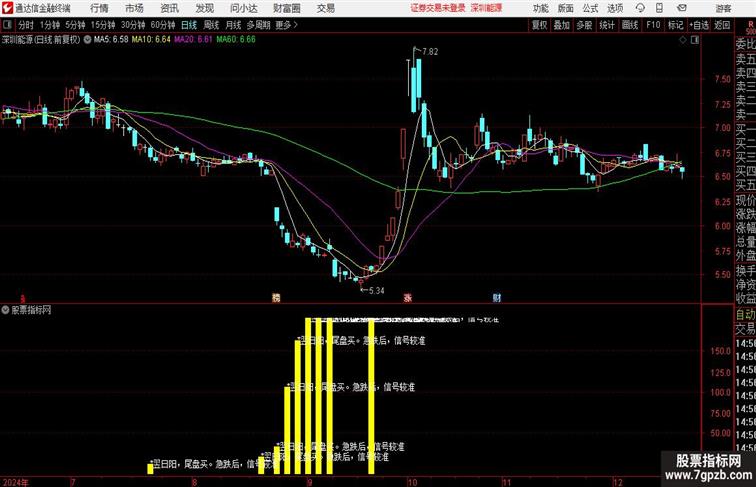756x487 pixels.
Task: Switch to 60分钟 chart period
Action: pyautogui.click(x=163, y=25)
